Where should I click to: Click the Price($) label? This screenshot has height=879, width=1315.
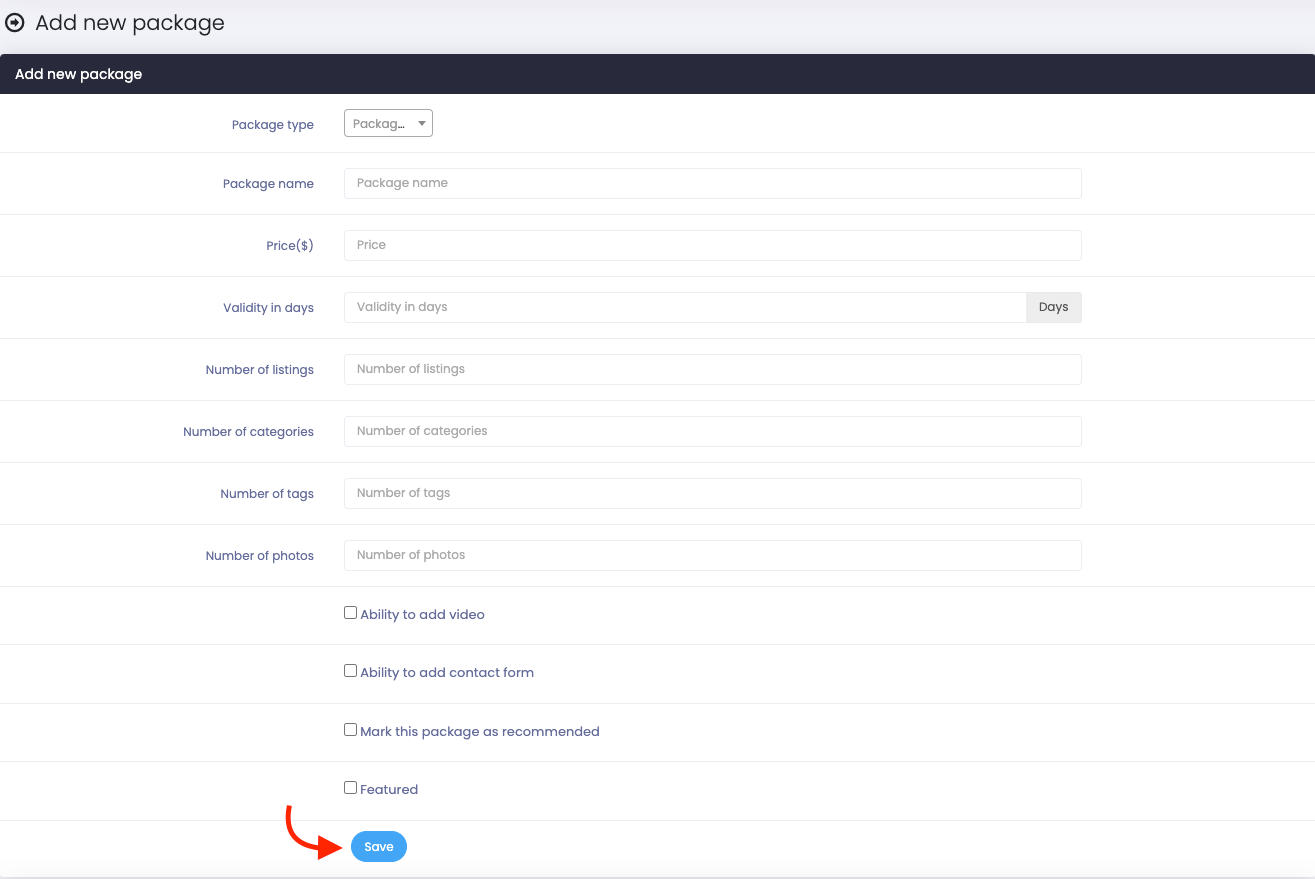tap(290, 246)
